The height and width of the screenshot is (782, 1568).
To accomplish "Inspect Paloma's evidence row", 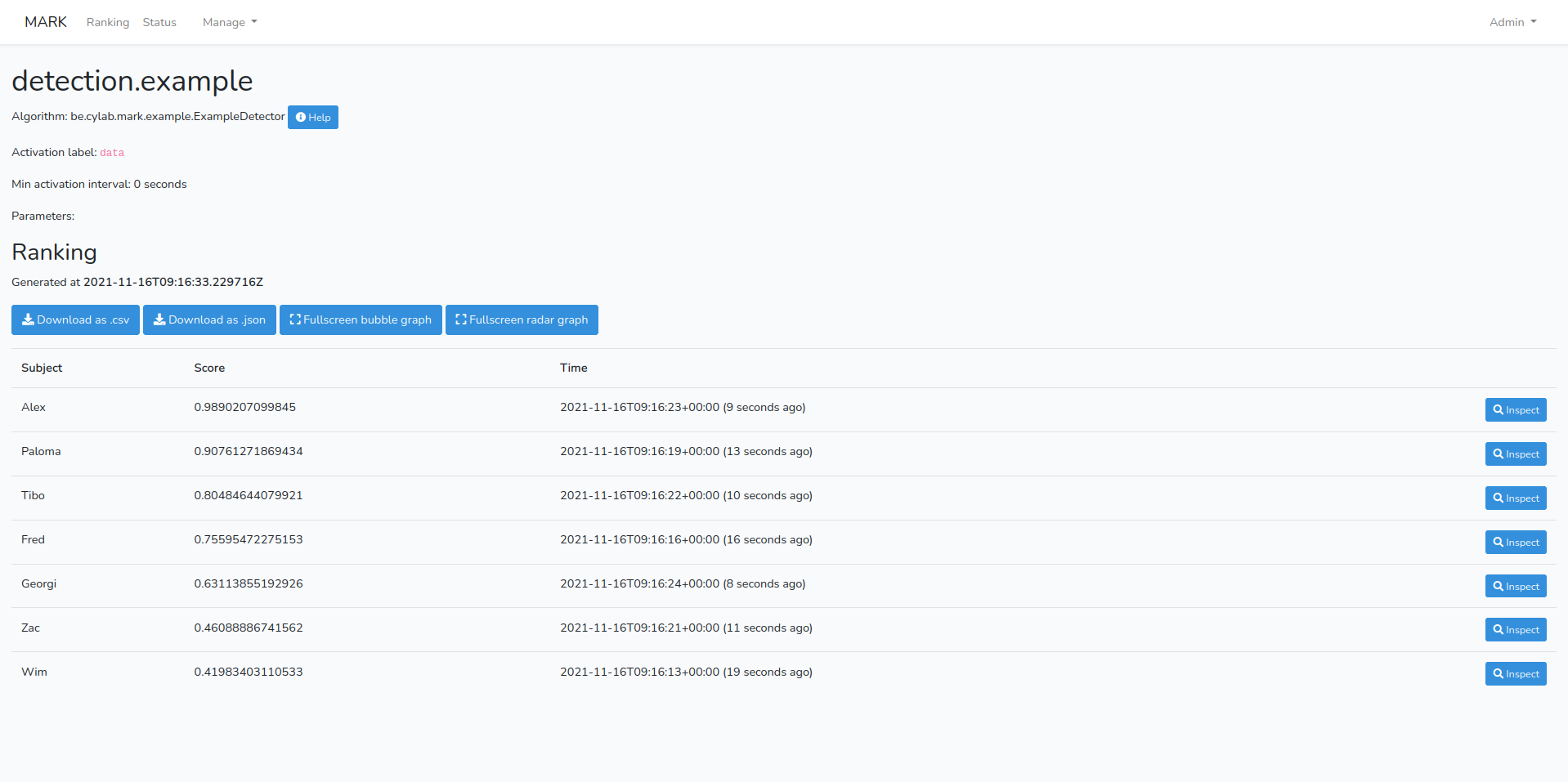I will click(1516, 454).
